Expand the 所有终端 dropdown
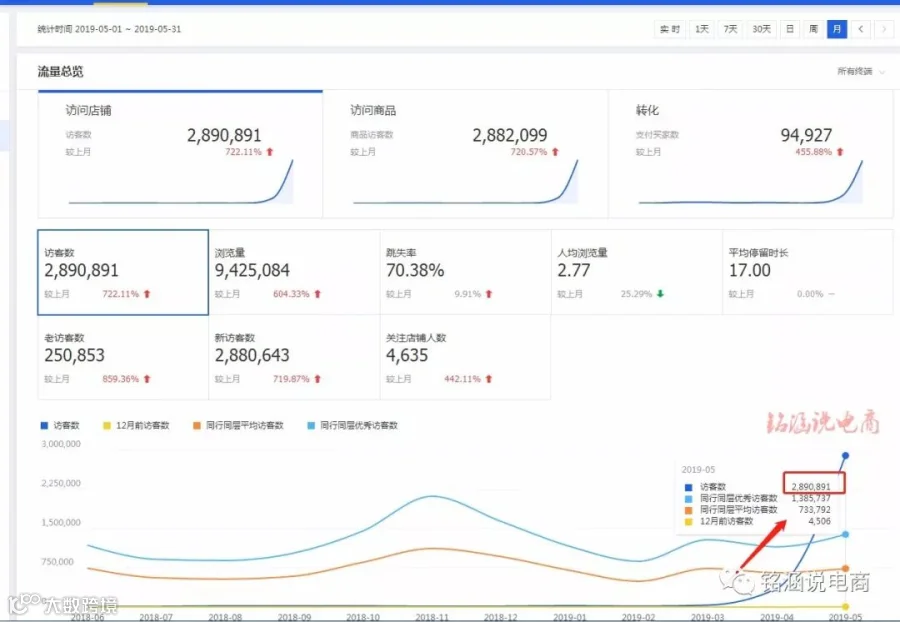 click(861, 71)
